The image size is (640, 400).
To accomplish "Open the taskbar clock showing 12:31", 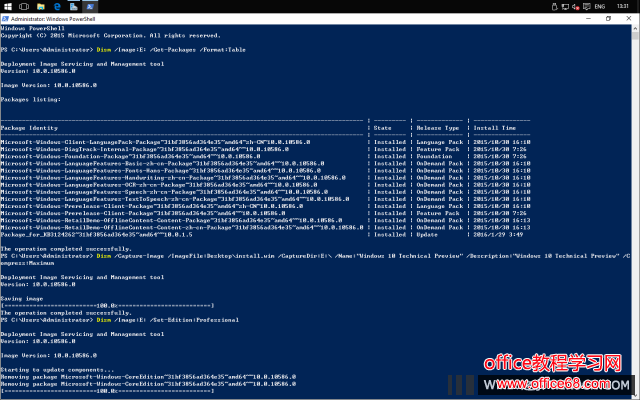I will 623,6.
